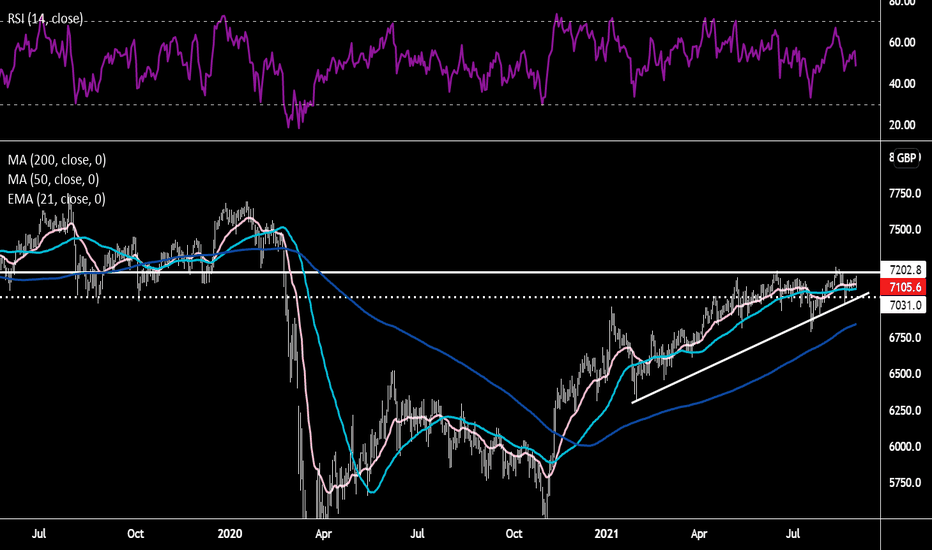Image resolution: width=932 pixels, height=550 pixels.
Task: Click the 6250.0 price axis value
Action: coord(905,411)
